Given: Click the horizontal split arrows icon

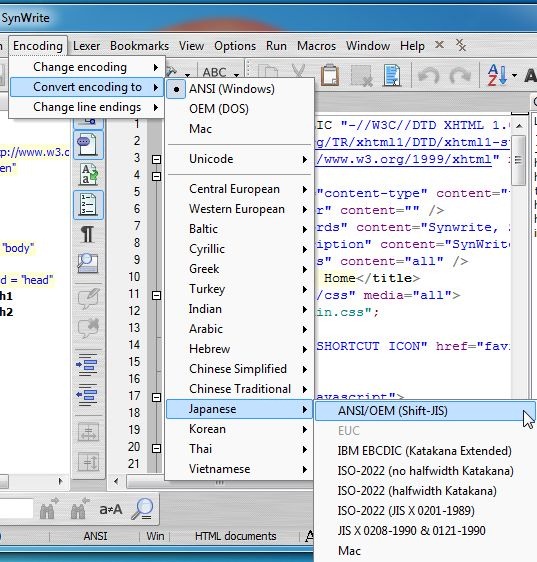Looking at the screenshot, I should (x=88, y=432).
